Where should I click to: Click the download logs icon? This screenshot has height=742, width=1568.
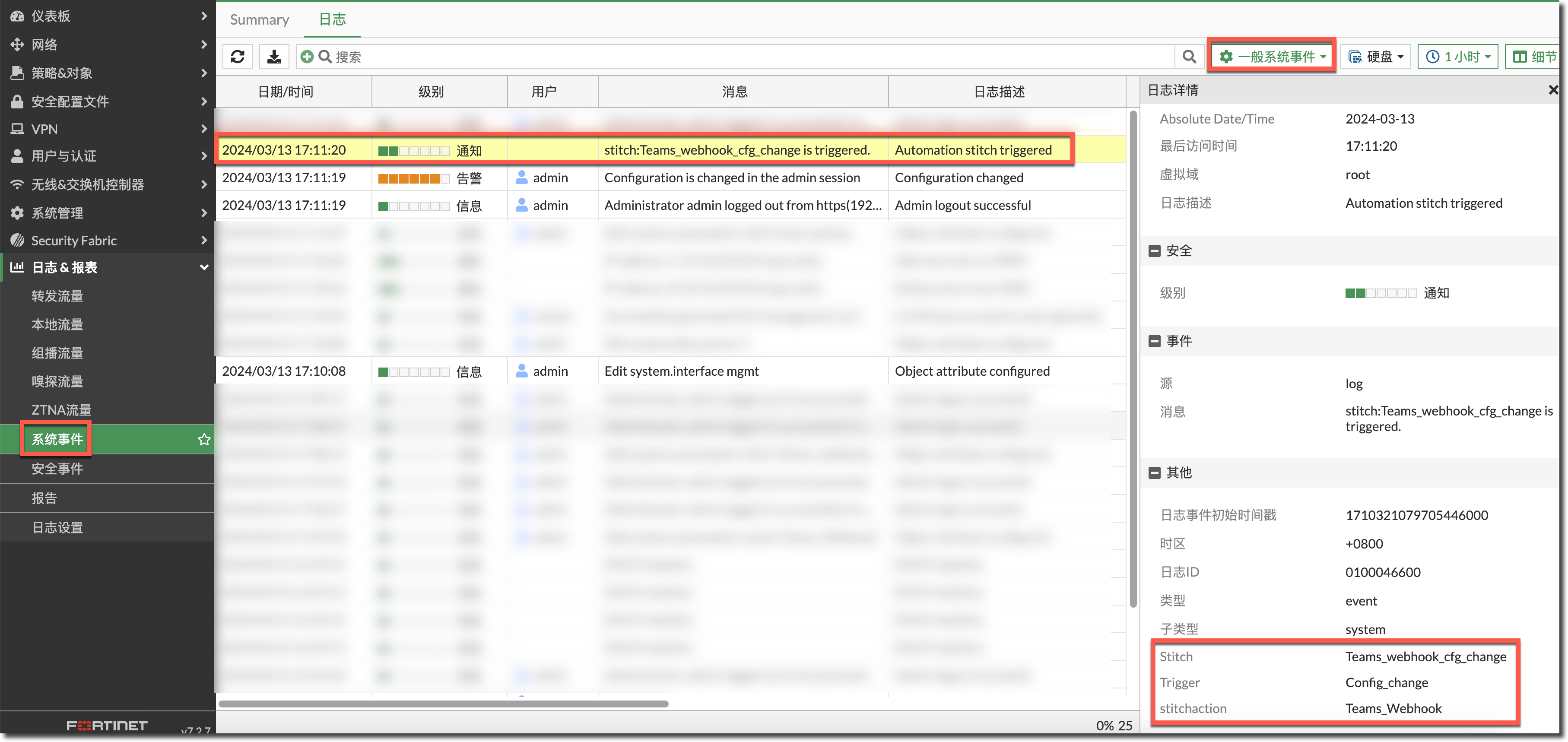274,57
